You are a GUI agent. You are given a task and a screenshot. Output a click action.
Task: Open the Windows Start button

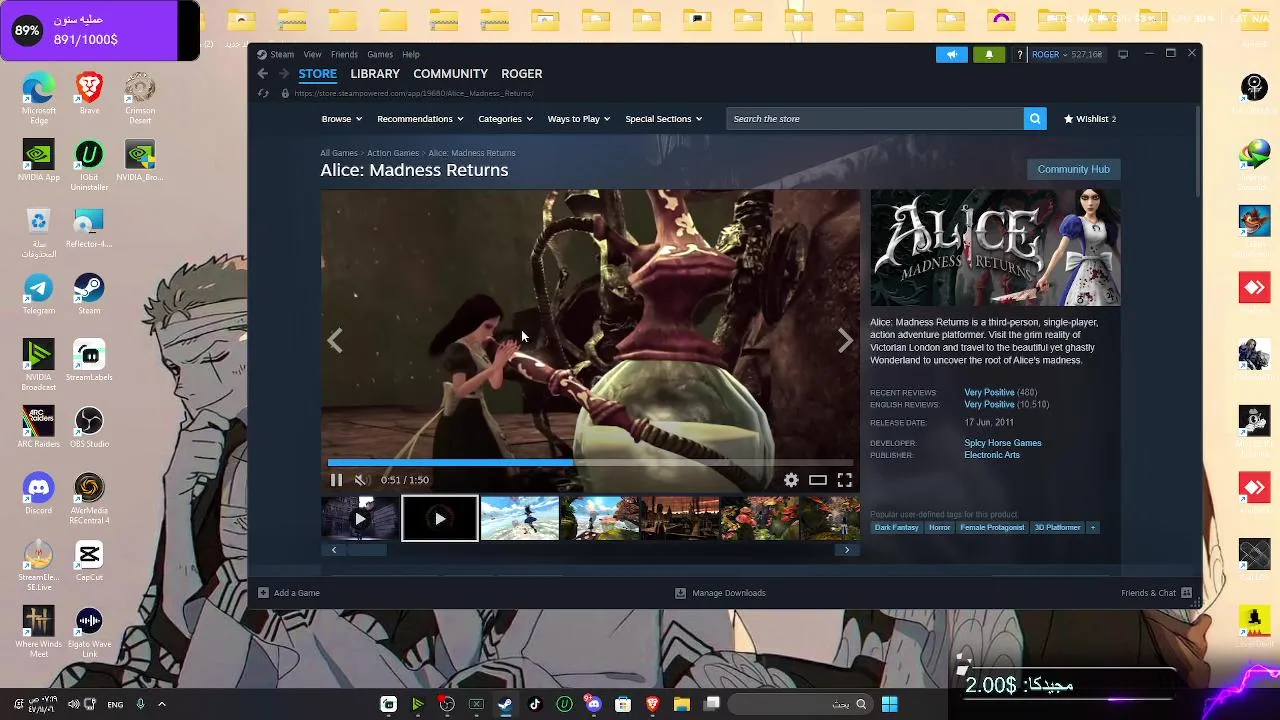click(x=889, y=704)
